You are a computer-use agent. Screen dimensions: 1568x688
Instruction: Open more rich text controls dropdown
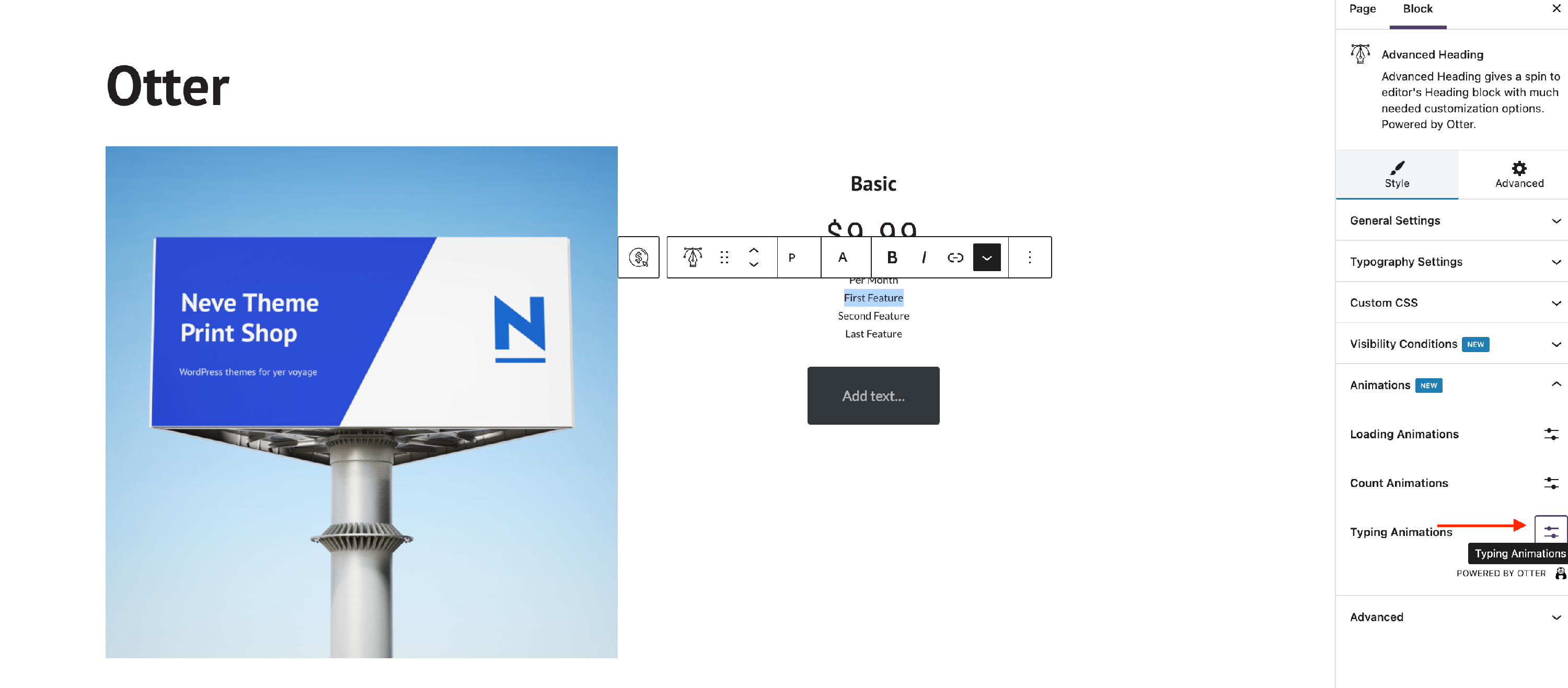[987, 258]
